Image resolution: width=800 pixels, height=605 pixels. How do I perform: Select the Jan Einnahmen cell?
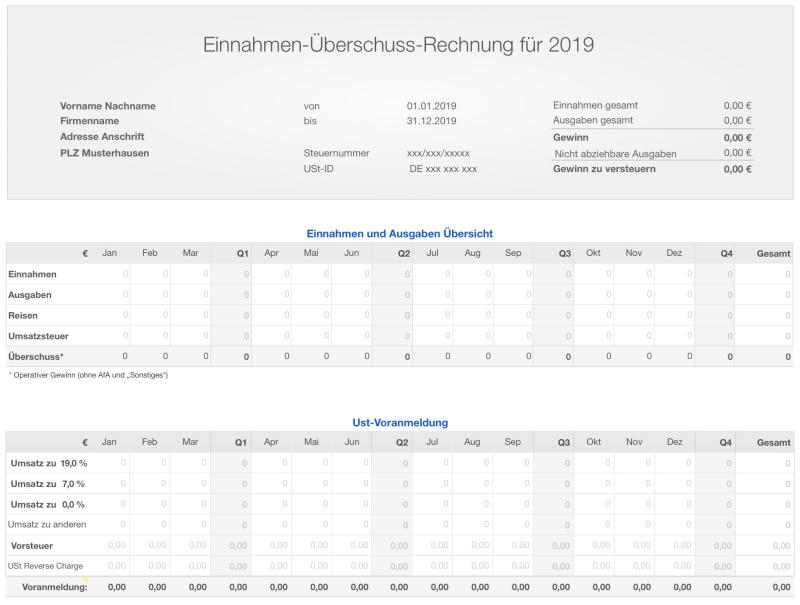pos(110,273)
